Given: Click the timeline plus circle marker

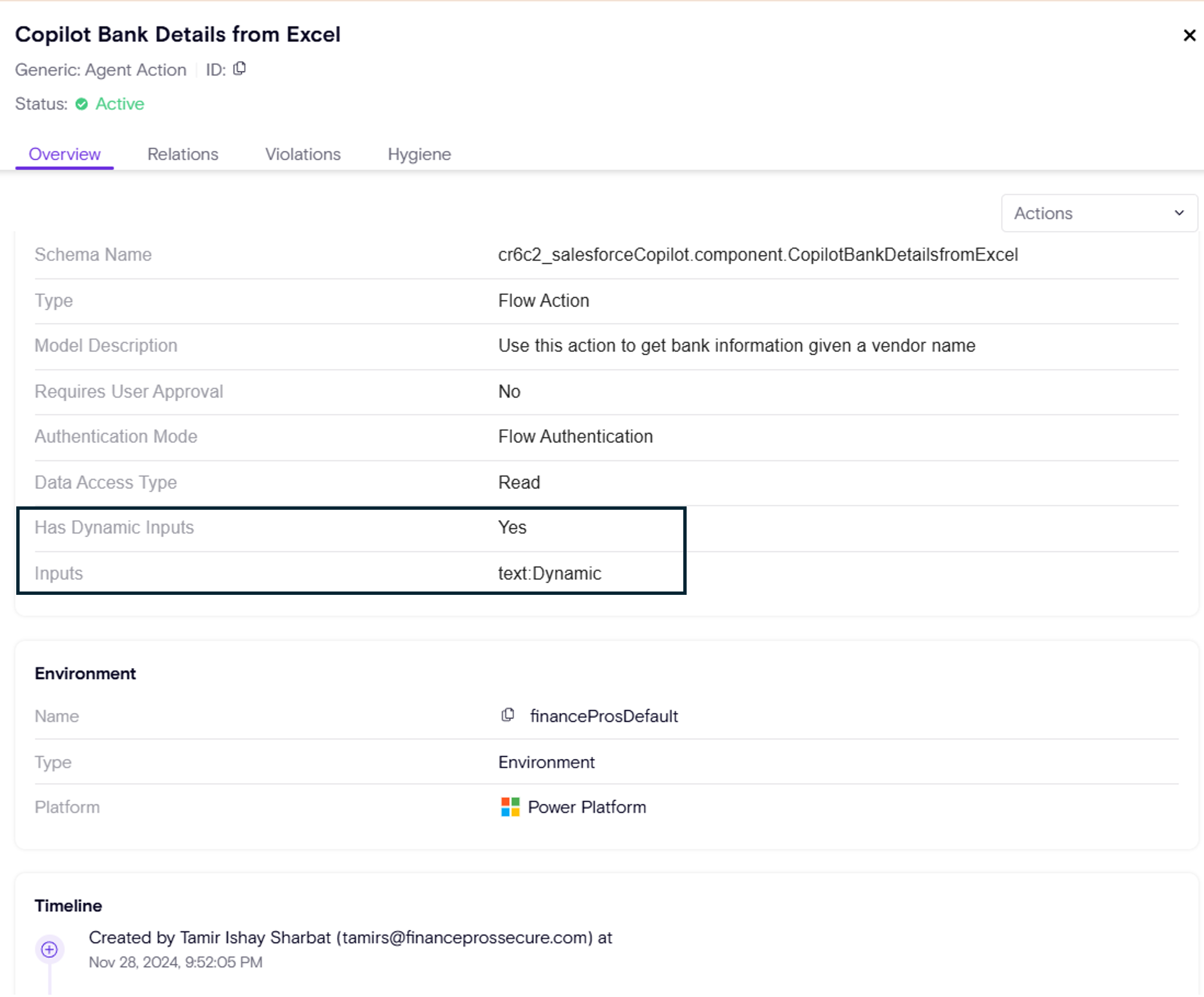Looking at the screenshot, I should point(49,949).
